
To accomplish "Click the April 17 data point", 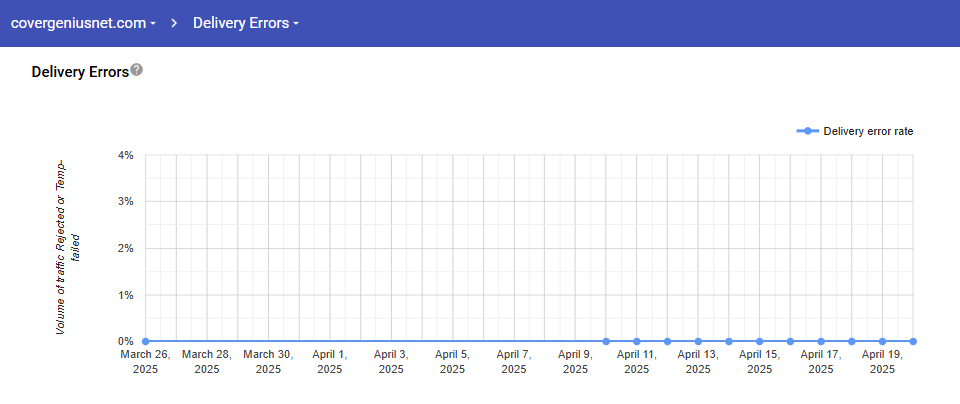I will point(821,341).
